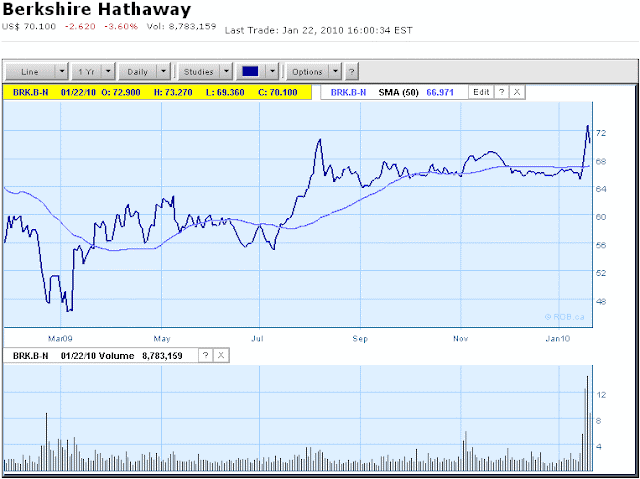This screenshot has width=640, height=479.
Task: Expand the Options dropdown arrow
Action: (x=336, y=72)
